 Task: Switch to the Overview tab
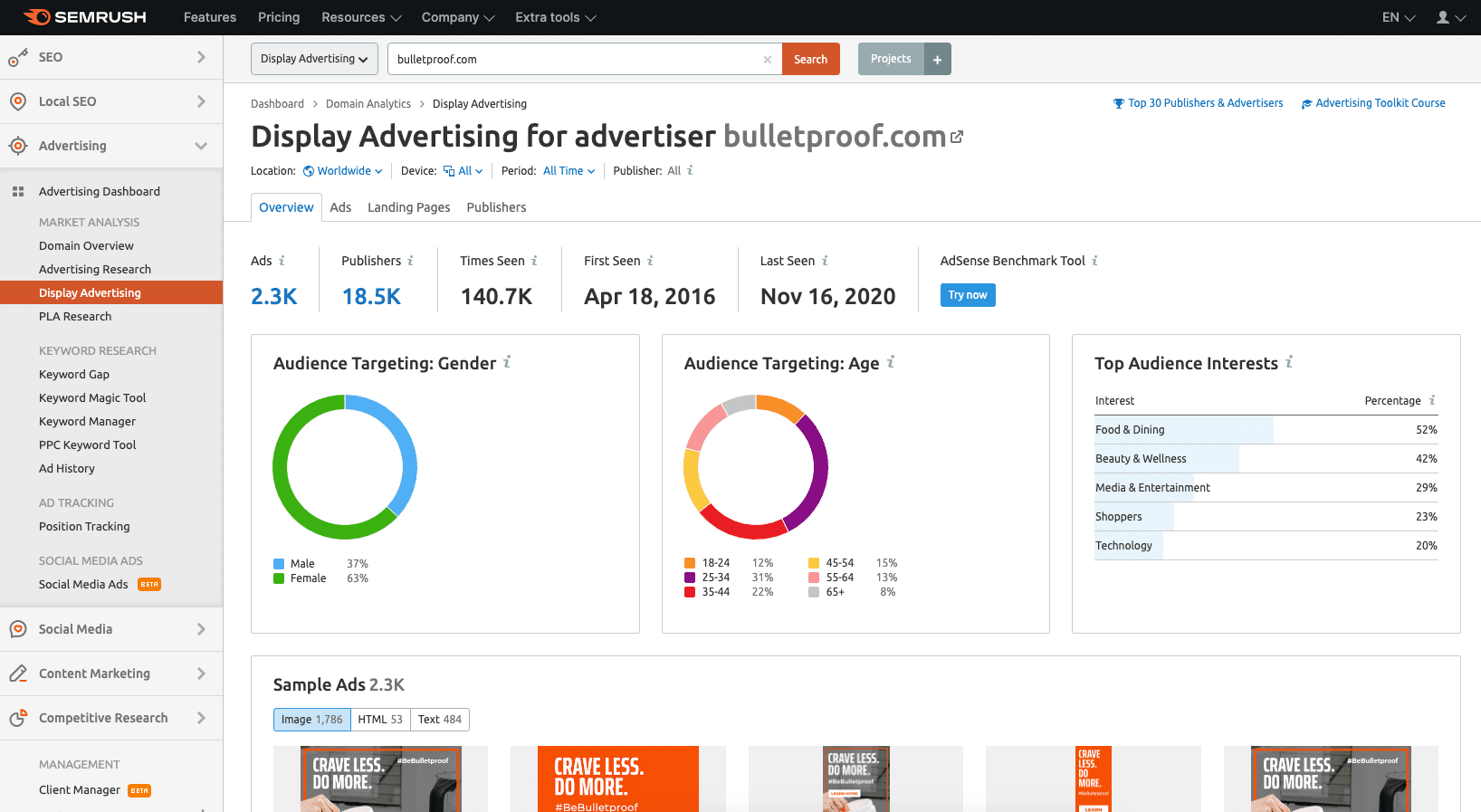click(286, 207)
